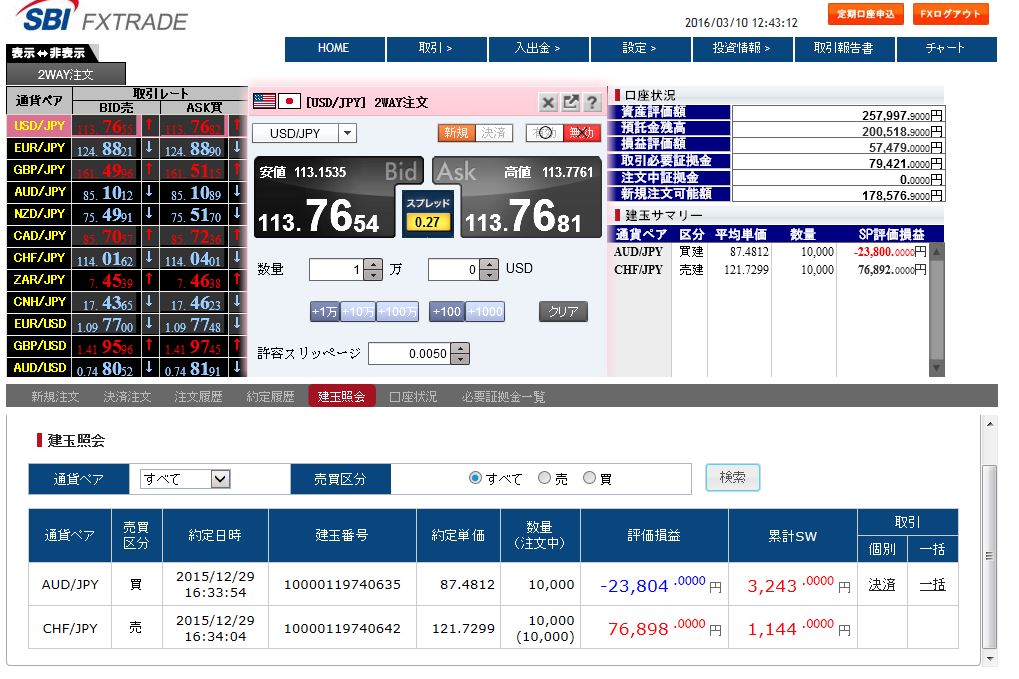Switch to 約定履歴 tab
The width and height of the screenshot is (1019, 679).
tap(270, 396)
